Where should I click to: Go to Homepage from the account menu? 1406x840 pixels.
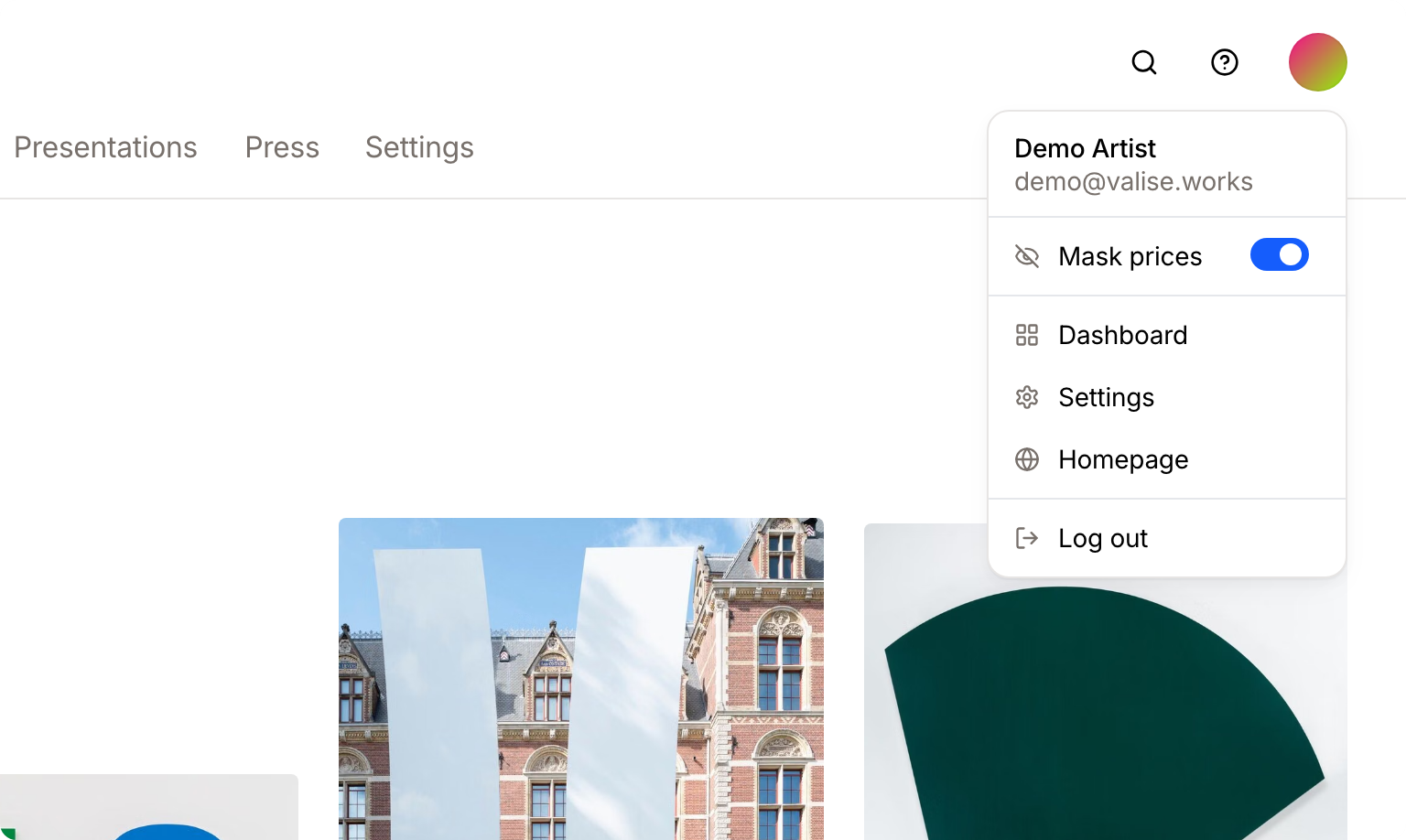pyautogui.click(x=1167, y=459)
